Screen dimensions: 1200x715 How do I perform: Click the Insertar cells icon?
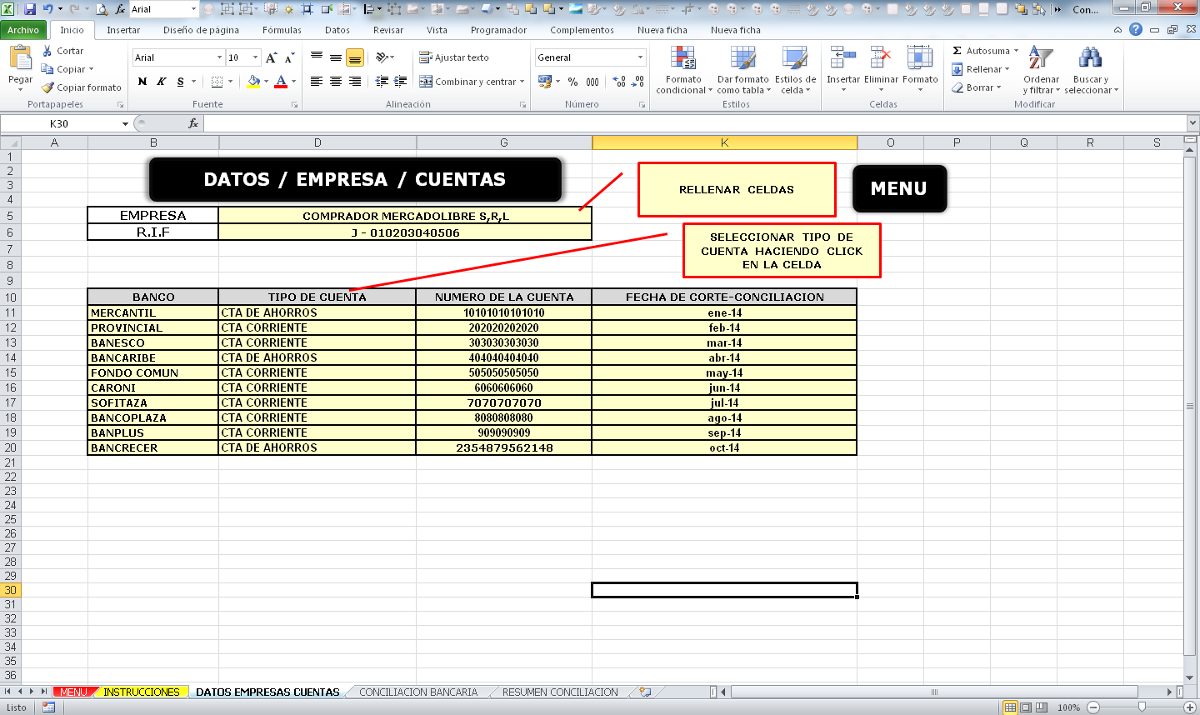(843, 59)
